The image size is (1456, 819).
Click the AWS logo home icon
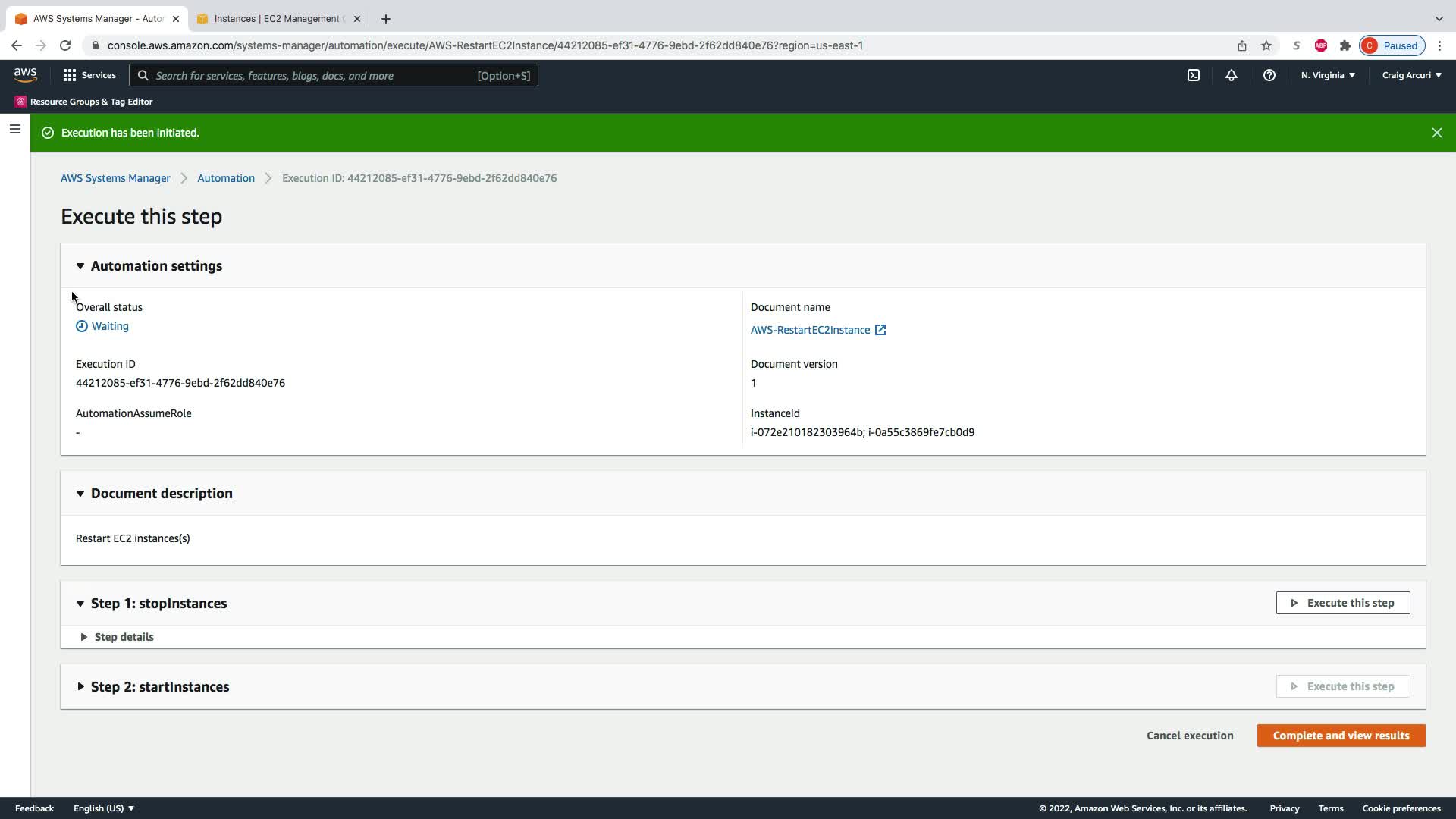point(25,74)
